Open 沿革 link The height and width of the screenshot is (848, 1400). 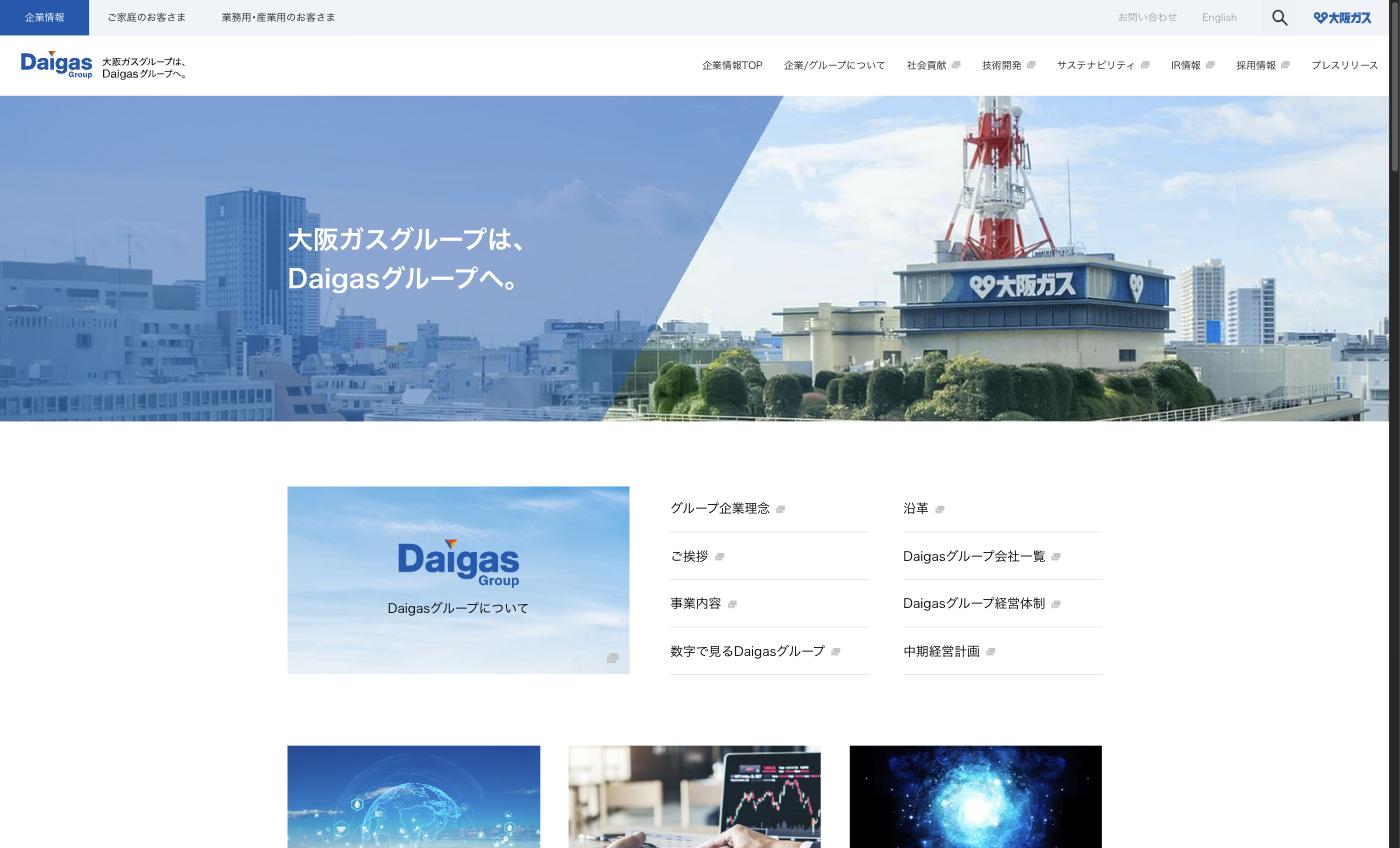pyautogui.click(x=916, y=508)
